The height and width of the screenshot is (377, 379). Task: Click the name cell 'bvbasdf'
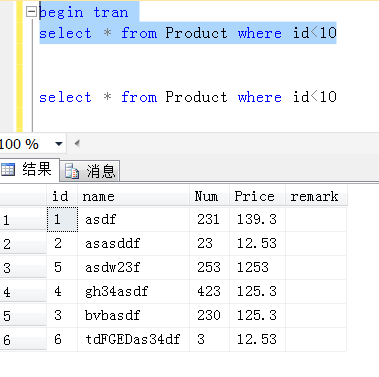(x=133, y=315)
